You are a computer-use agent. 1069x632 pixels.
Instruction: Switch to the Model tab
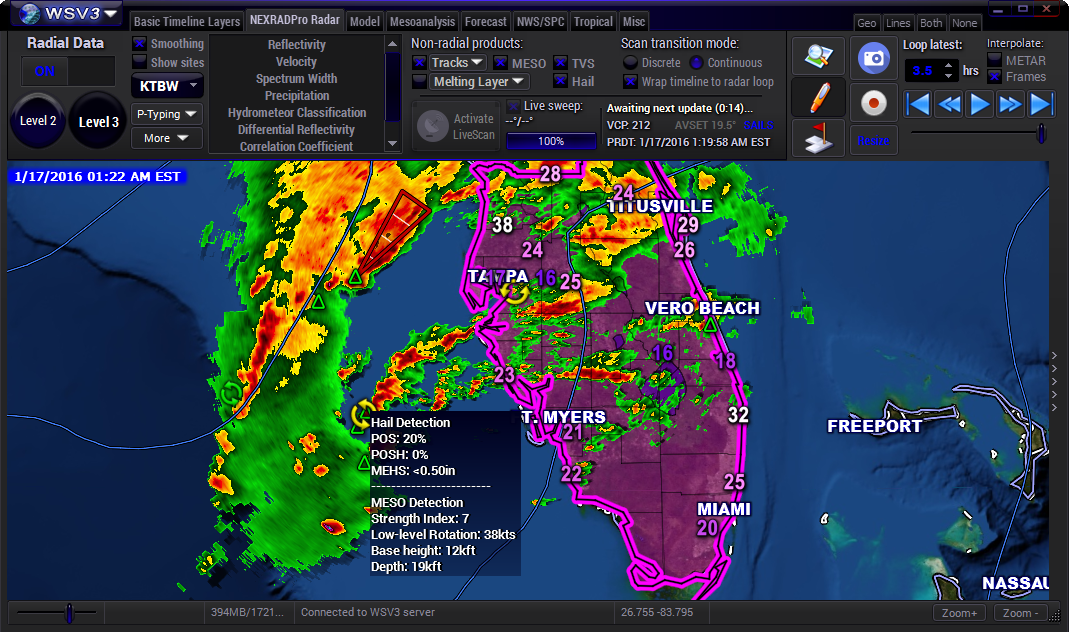(x=365, y=22)
